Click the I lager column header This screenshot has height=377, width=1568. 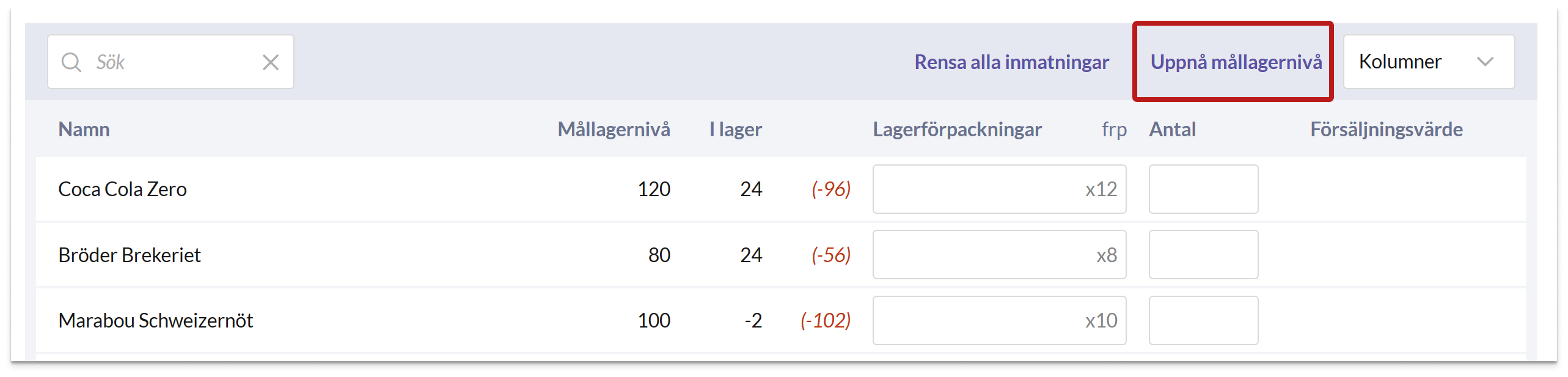point(736,130)
